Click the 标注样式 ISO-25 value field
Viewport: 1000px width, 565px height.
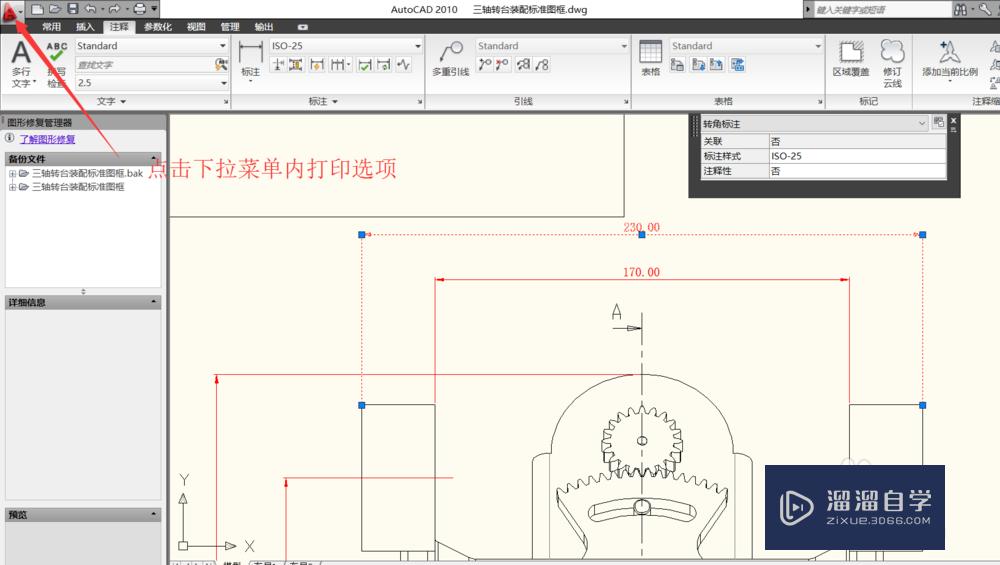coord(857,156)
